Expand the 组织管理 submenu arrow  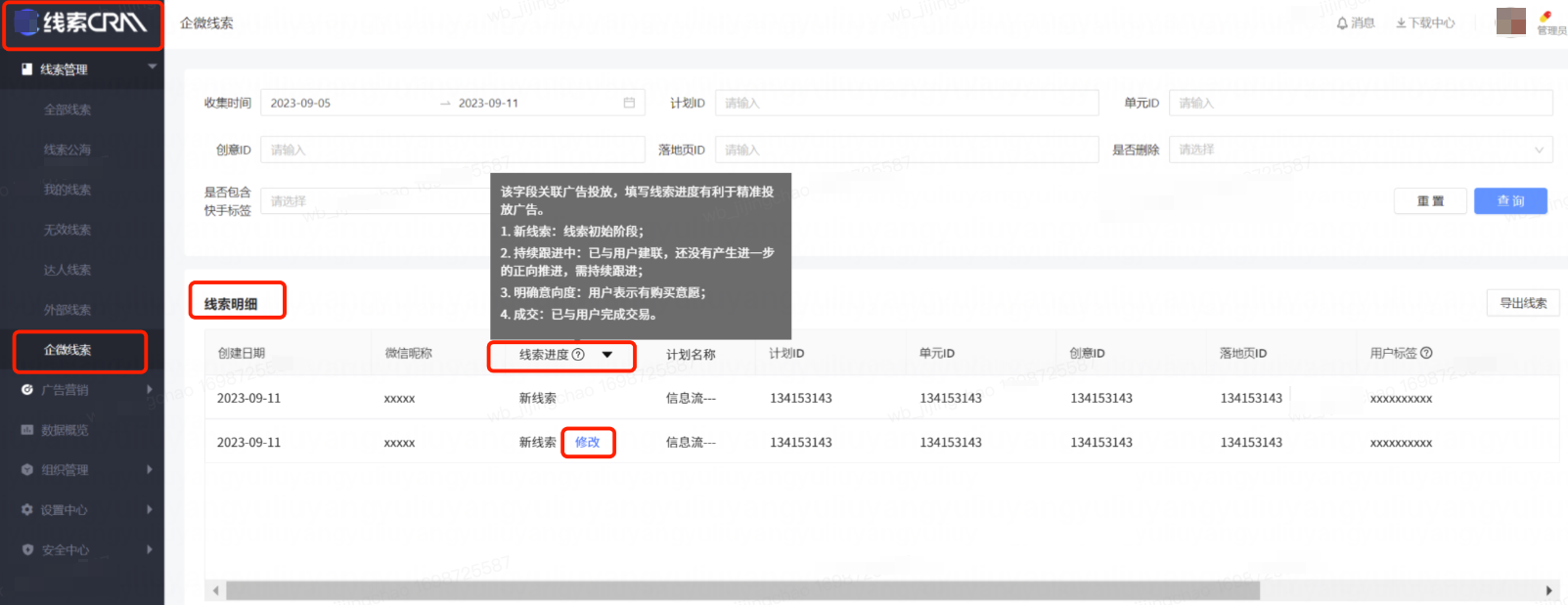[x=150, y=469]
